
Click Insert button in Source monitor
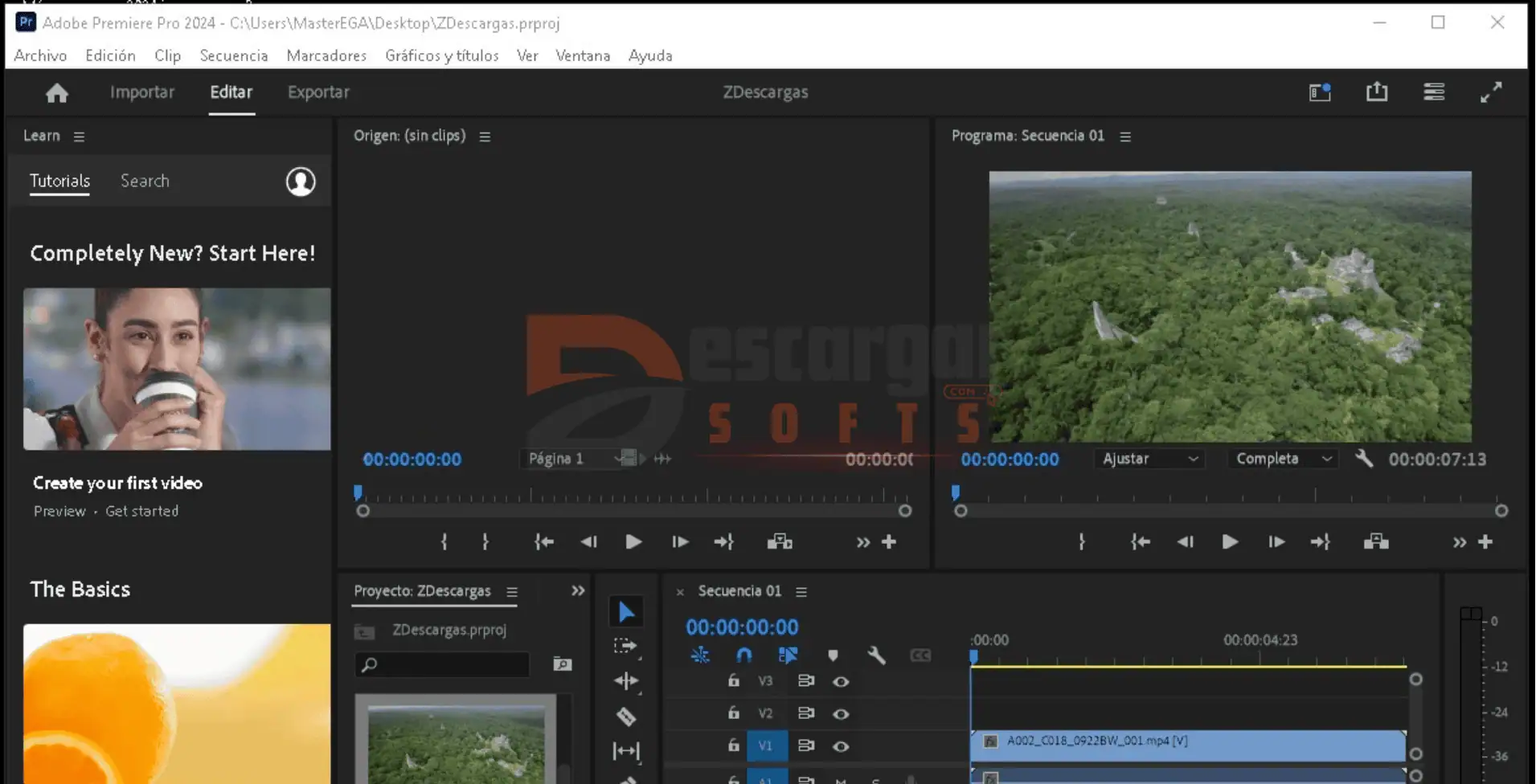(x=780, y=542)
